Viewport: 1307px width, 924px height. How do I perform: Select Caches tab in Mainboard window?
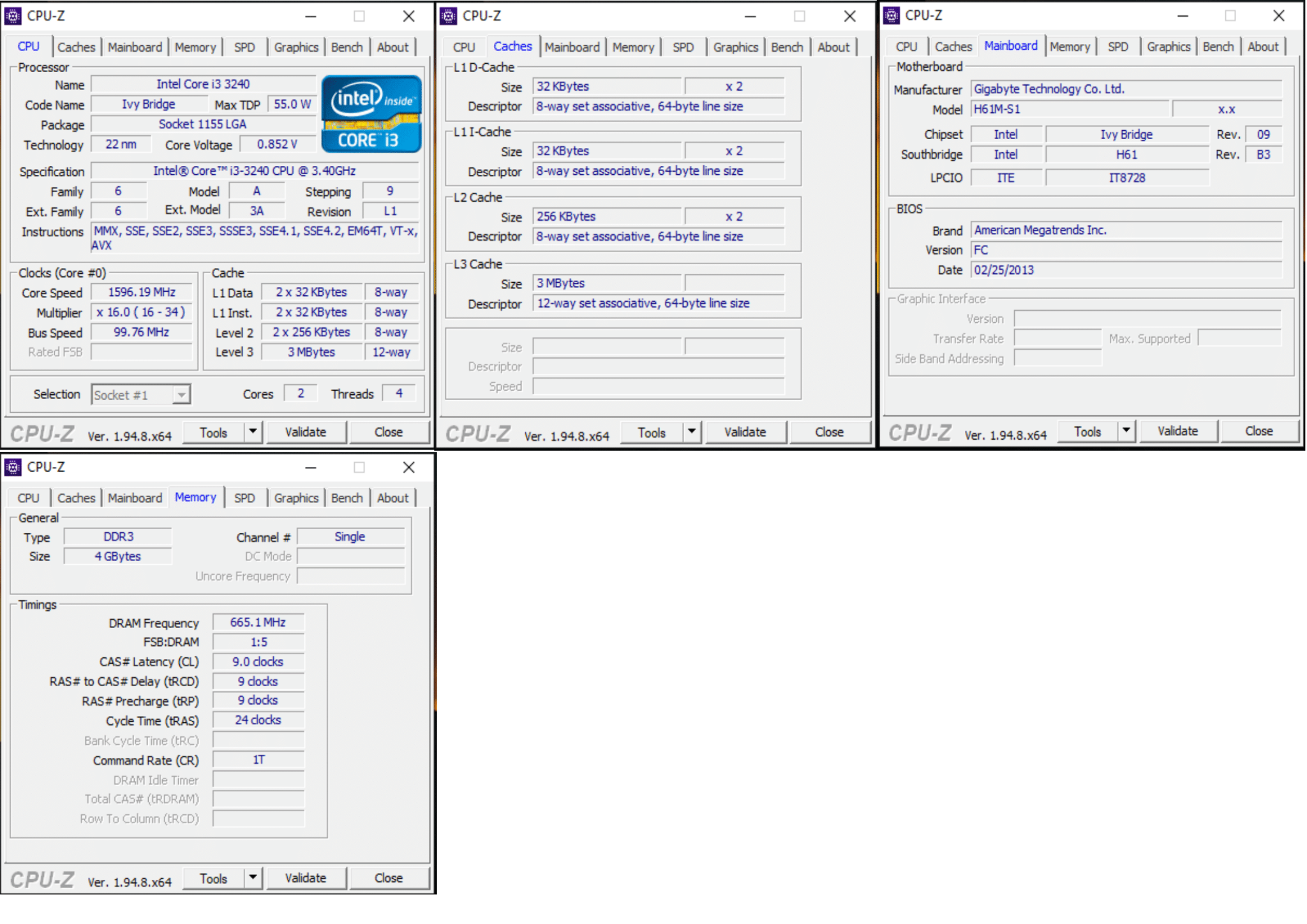pos(953,47)
